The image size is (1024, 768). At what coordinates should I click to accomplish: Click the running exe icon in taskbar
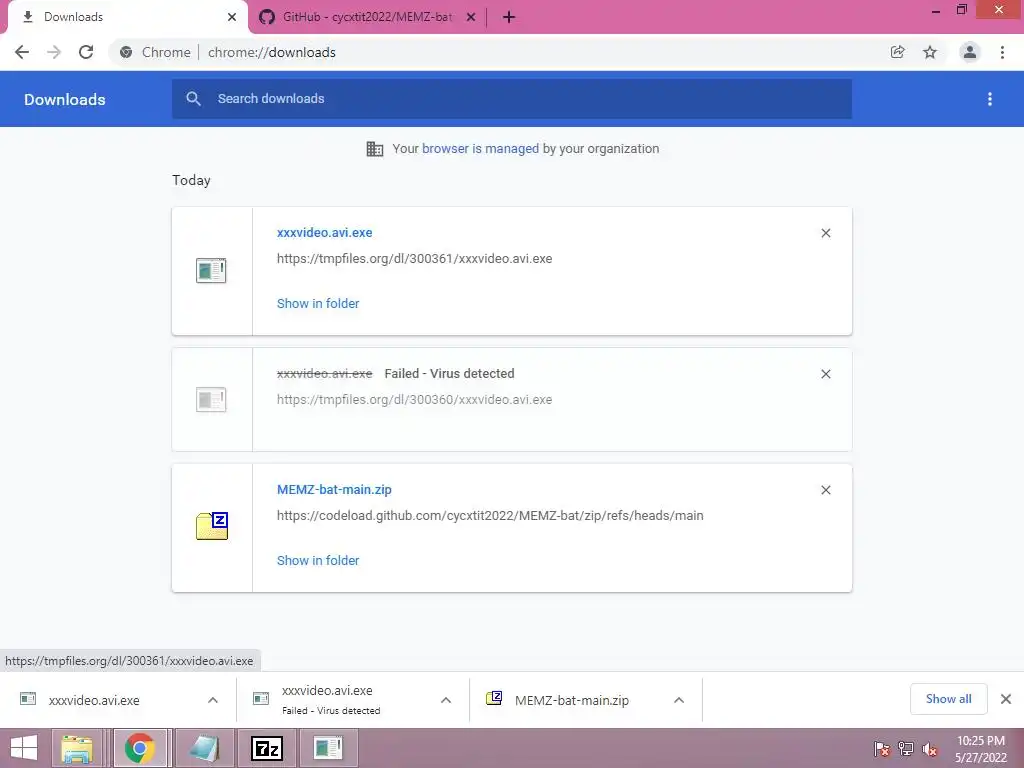[x=328, y=748]
